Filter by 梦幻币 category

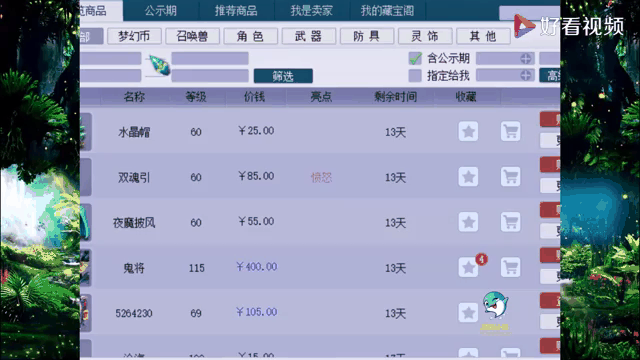click(134, 36)
